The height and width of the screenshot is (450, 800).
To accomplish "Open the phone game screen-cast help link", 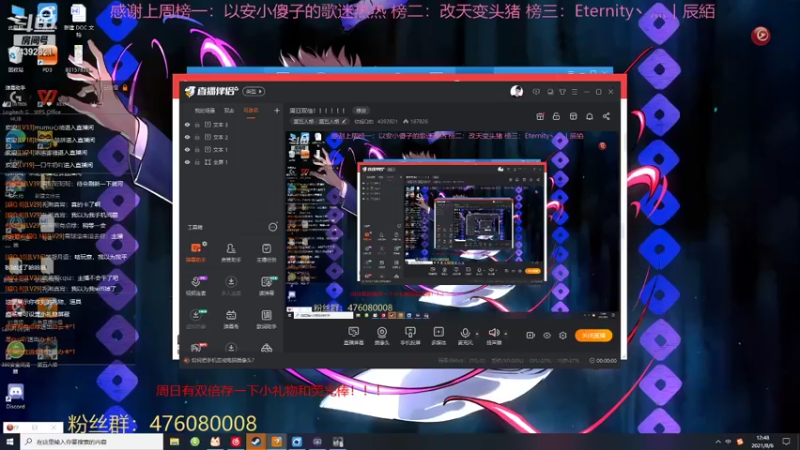I will [x=222, y=360].
